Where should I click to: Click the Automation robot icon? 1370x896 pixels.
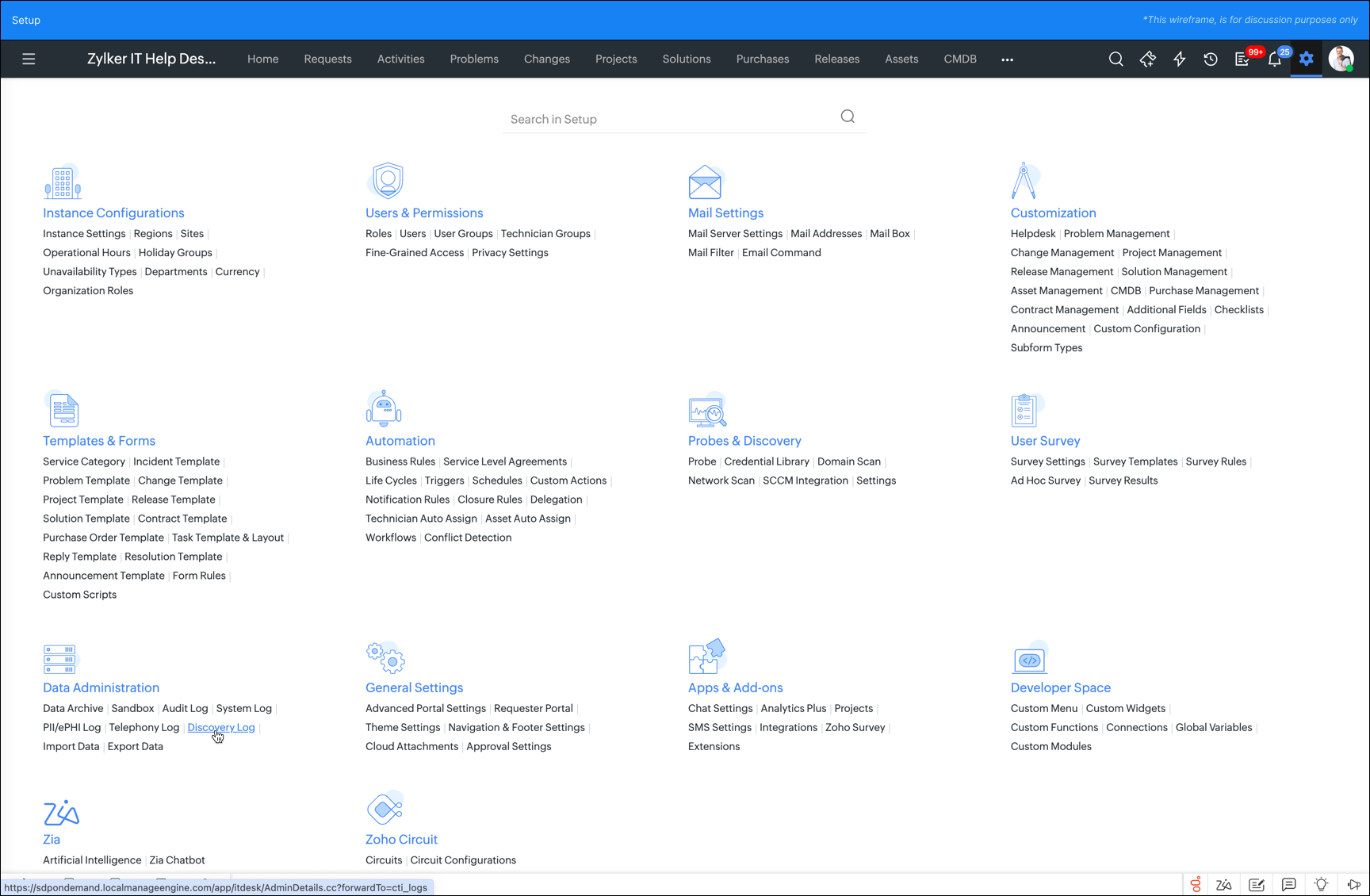[384, 408]
